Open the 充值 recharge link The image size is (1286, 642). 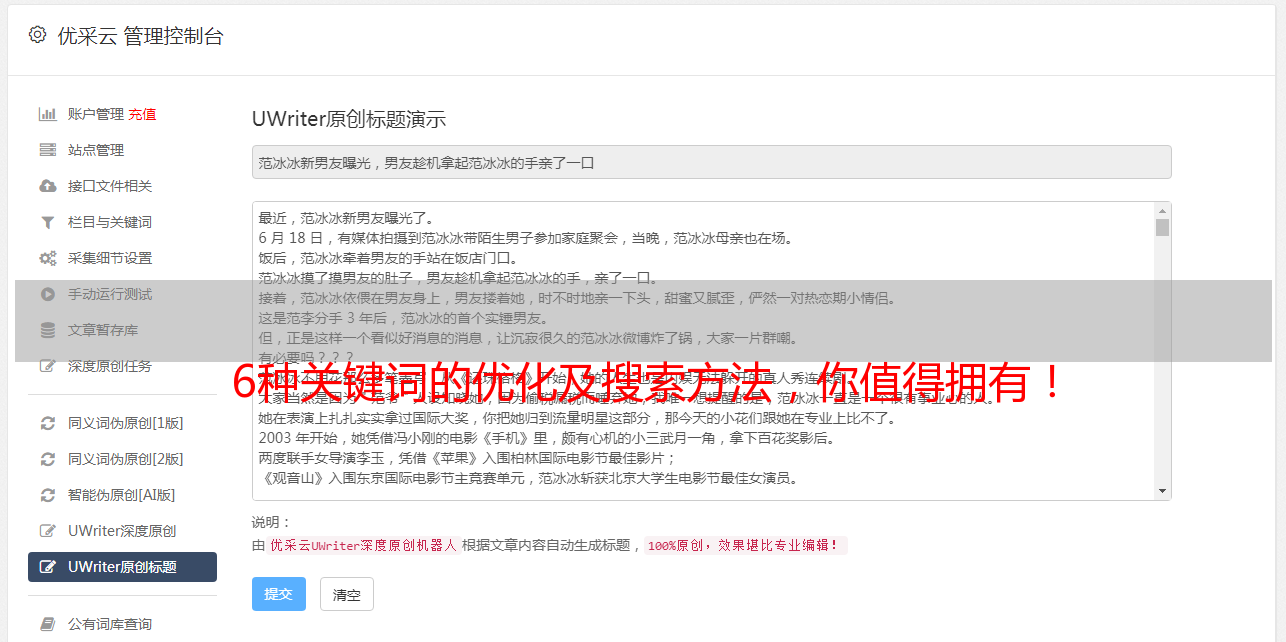point(142,114)
